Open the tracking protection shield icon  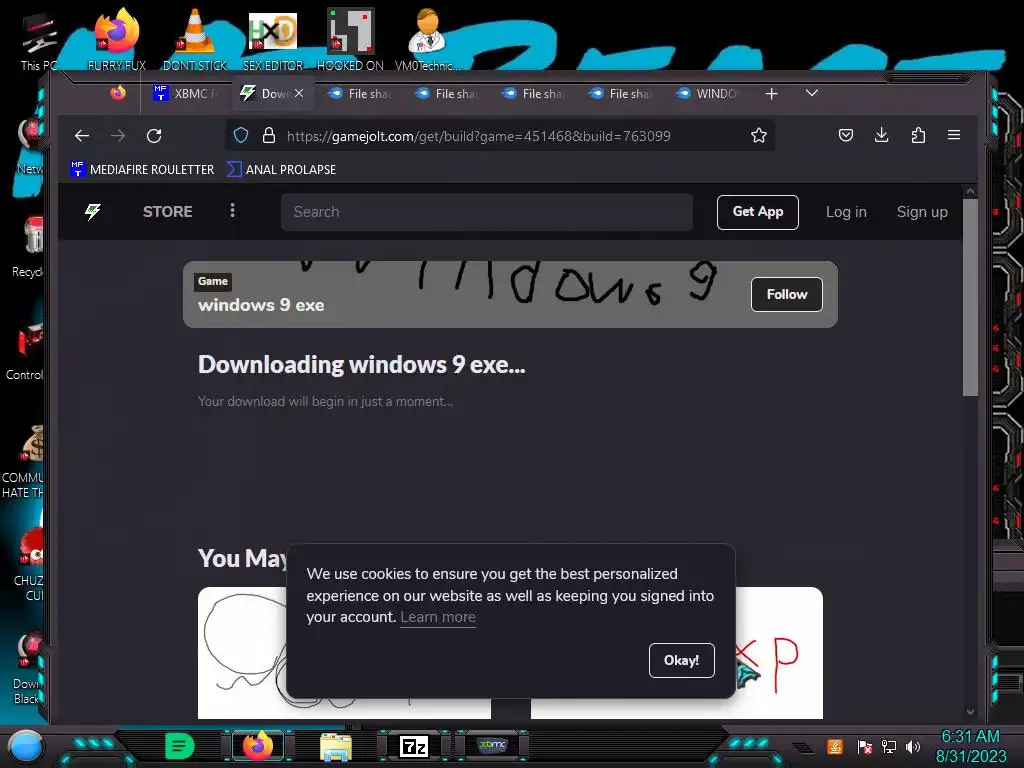[241, 135]
